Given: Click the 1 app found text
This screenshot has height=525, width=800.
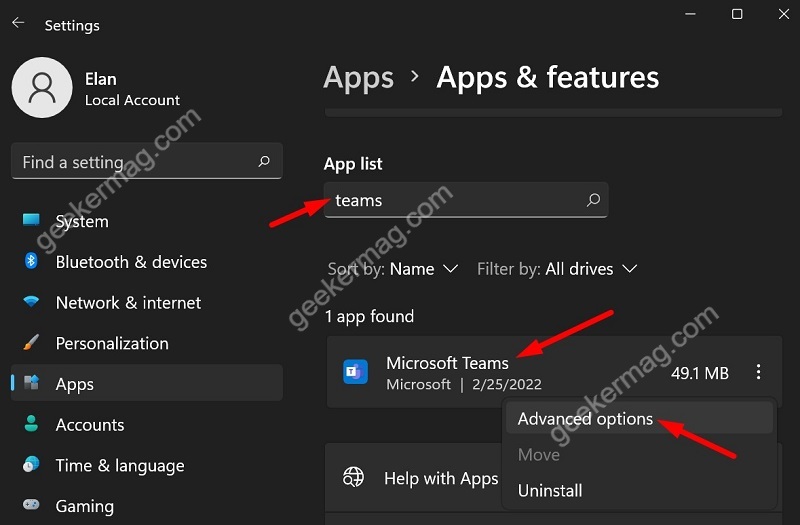Looking at the screenshot, I should coord(369,316).
